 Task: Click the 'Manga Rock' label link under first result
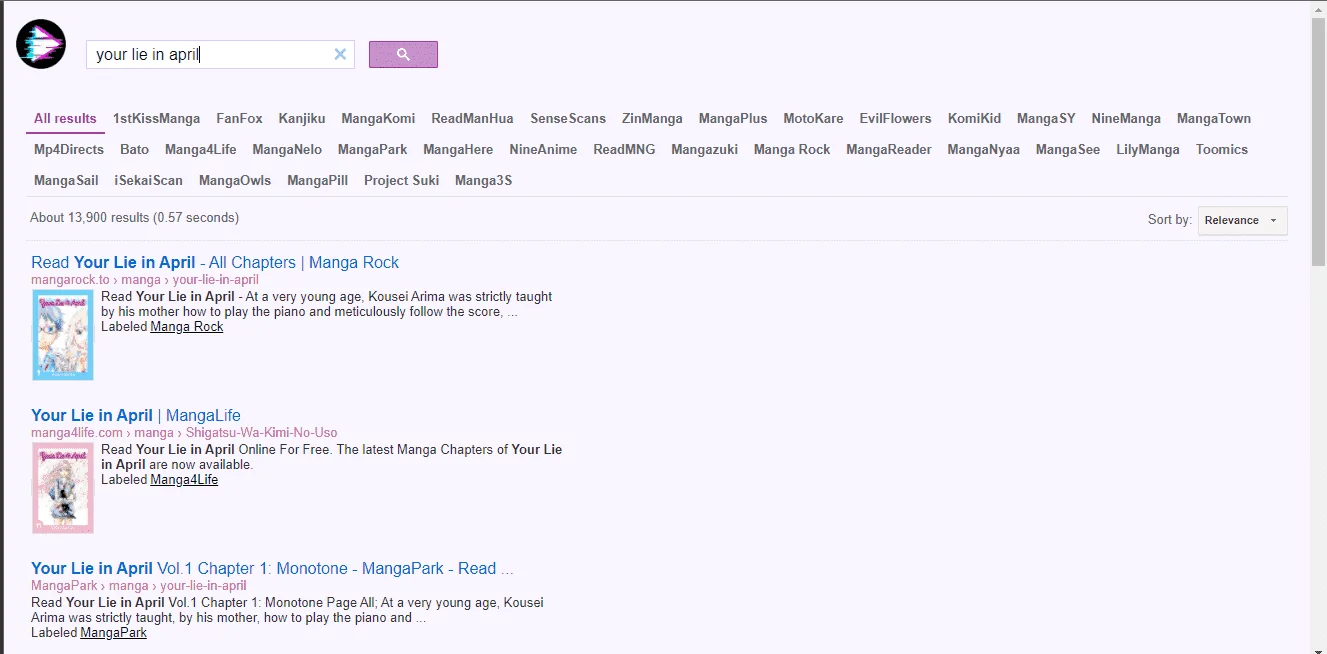pyautogui.click(x=187, y=327)
